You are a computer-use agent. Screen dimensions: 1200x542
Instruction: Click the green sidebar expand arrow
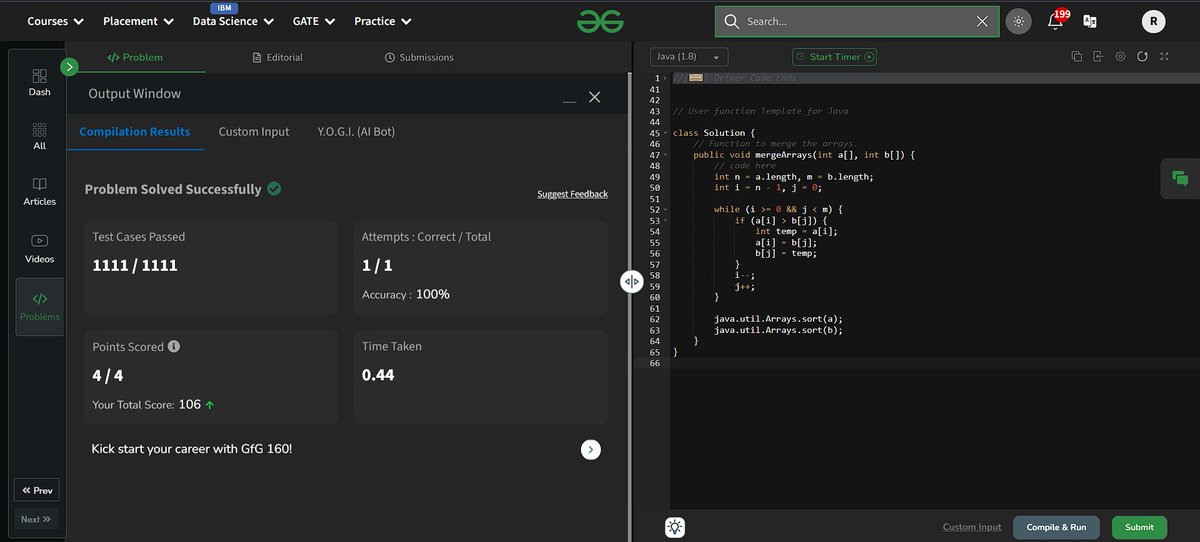(x=69, y=67)
